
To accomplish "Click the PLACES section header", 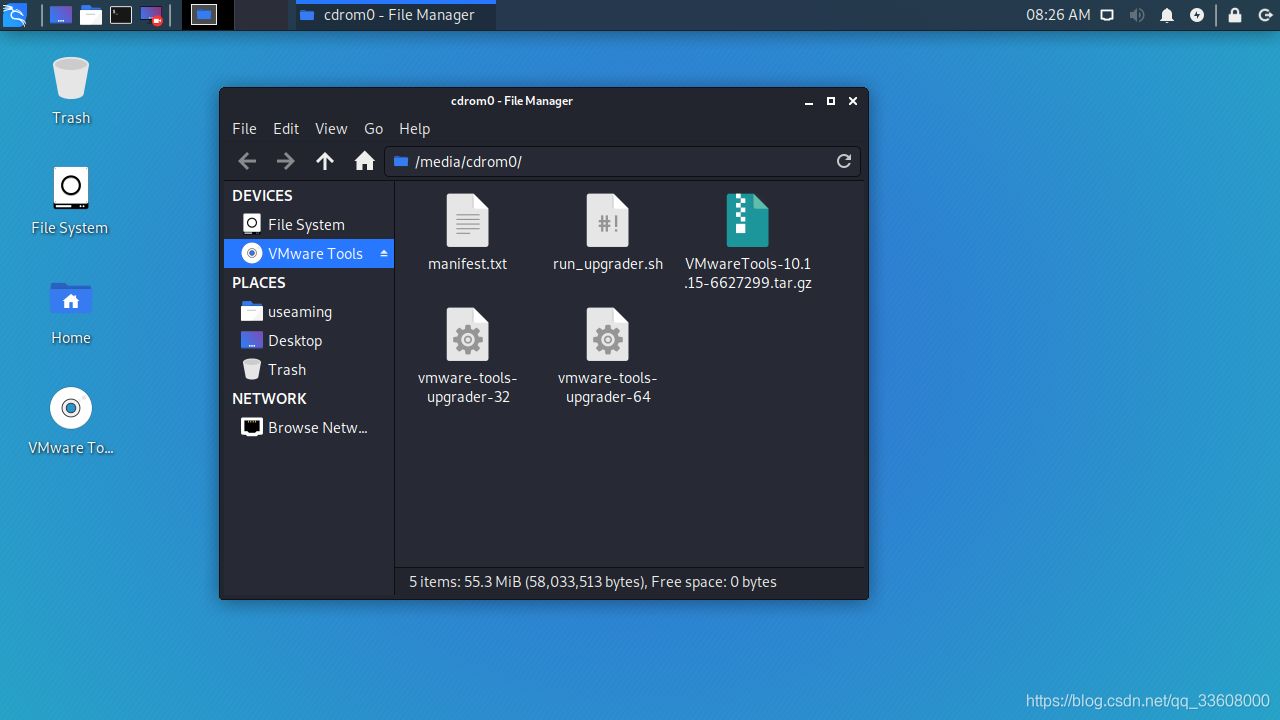I will coord(259,283).
